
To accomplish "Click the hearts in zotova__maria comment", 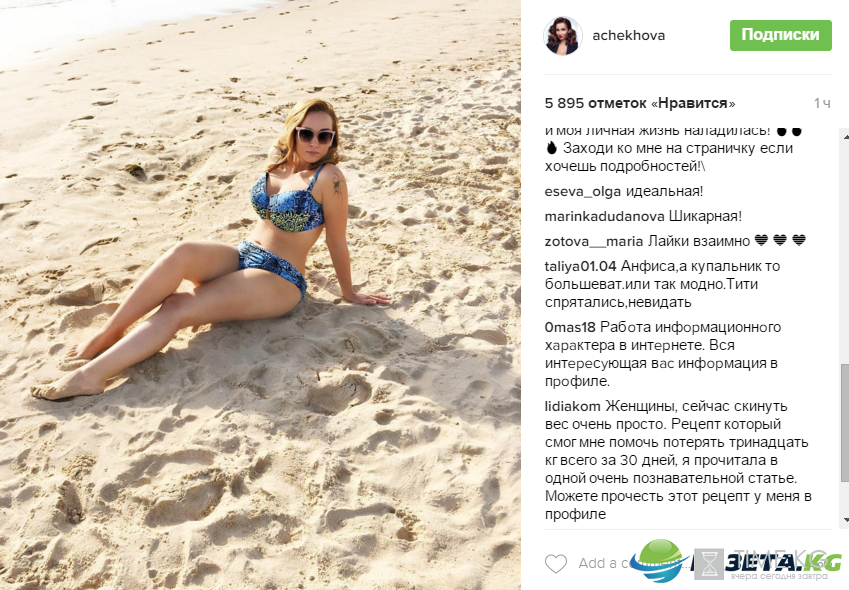I will pos(780,240).
